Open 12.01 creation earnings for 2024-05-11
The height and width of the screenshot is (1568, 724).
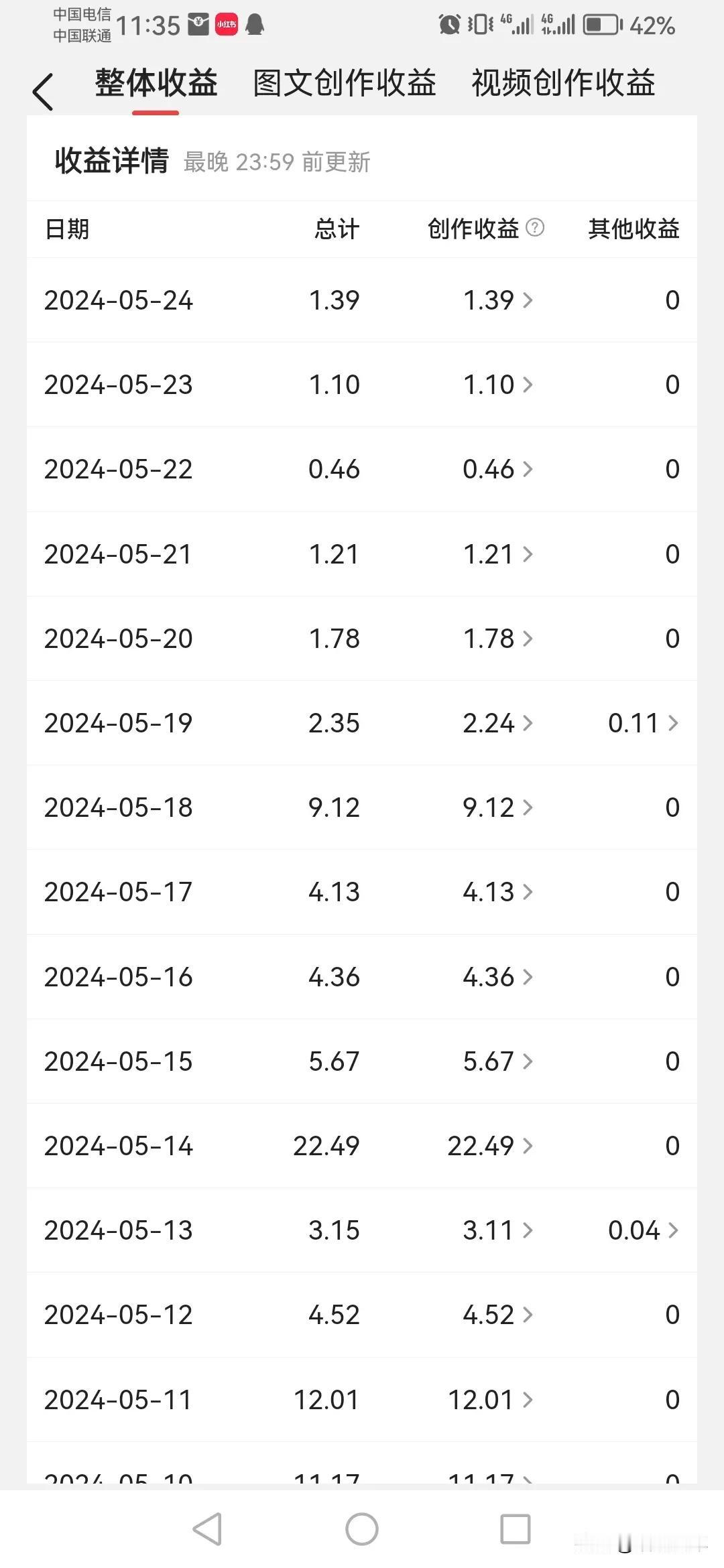(x=491, y=1400)
